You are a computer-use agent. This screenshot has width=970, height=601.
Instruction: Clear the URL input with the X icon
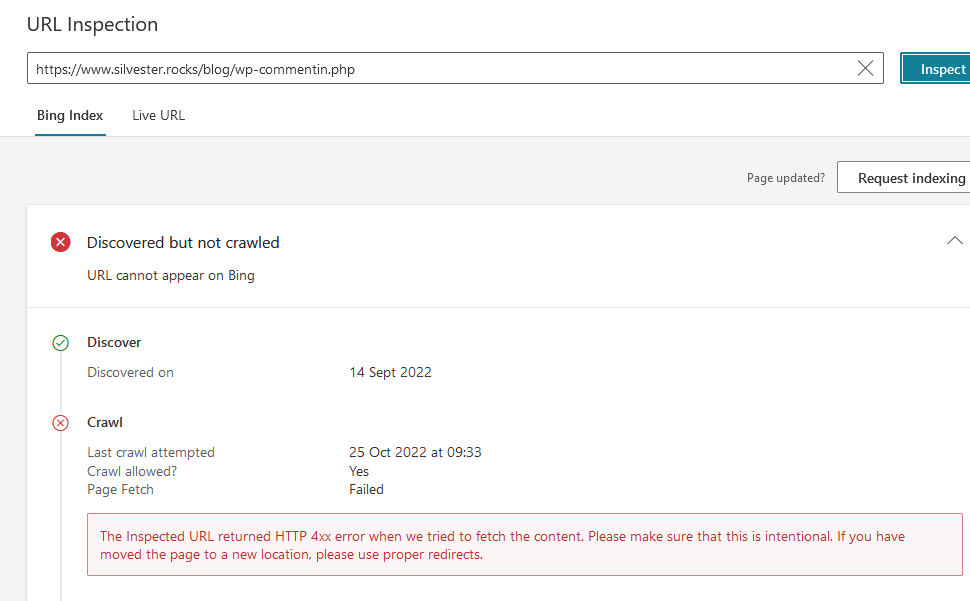pos(865,69)
